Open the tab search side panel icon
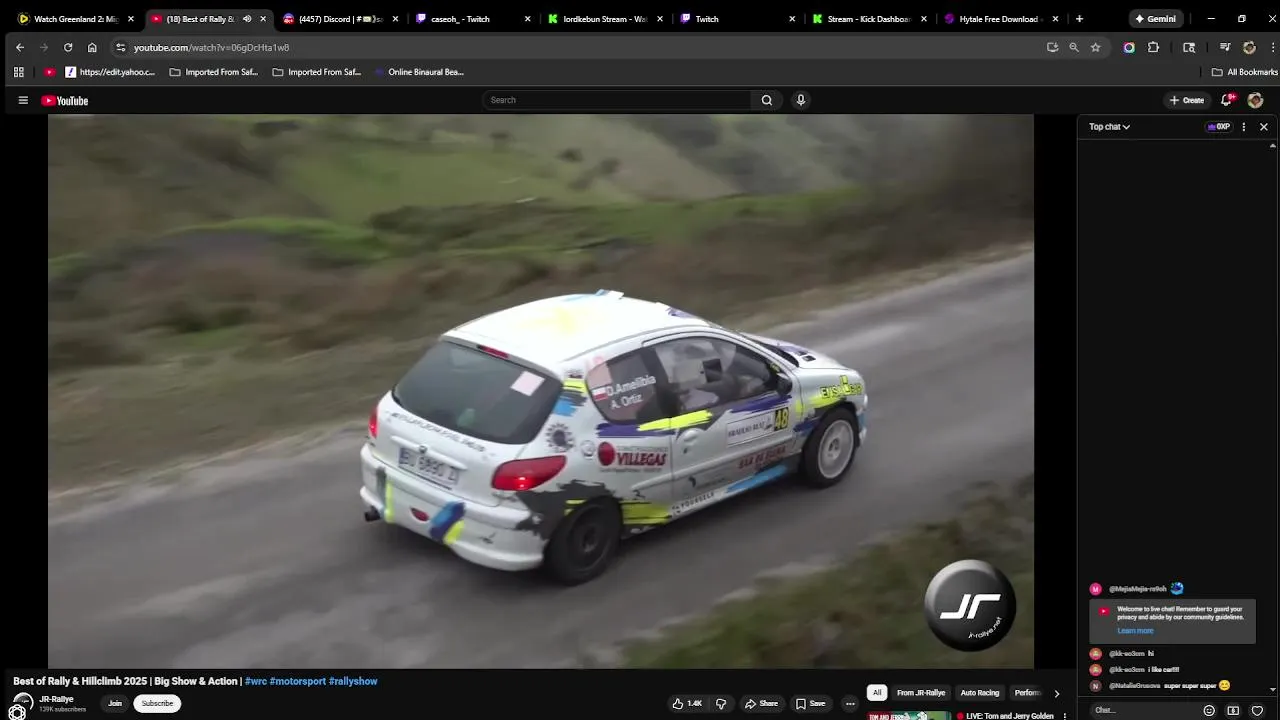 (1189, 47)
